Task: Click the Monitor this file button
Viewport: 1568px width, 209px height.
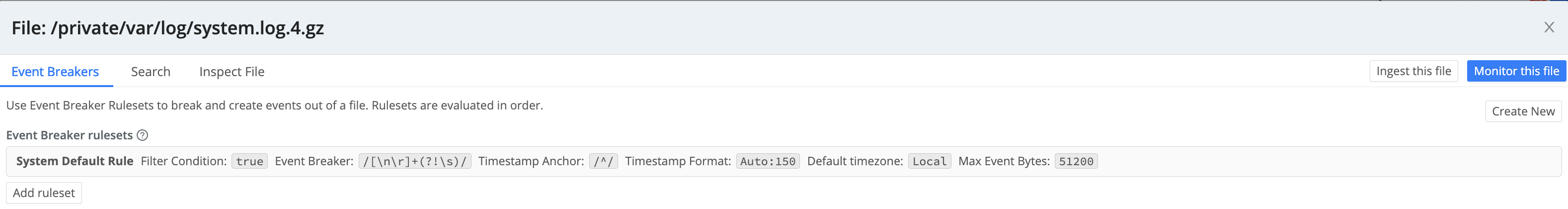Action: [x=1516, y=71]
